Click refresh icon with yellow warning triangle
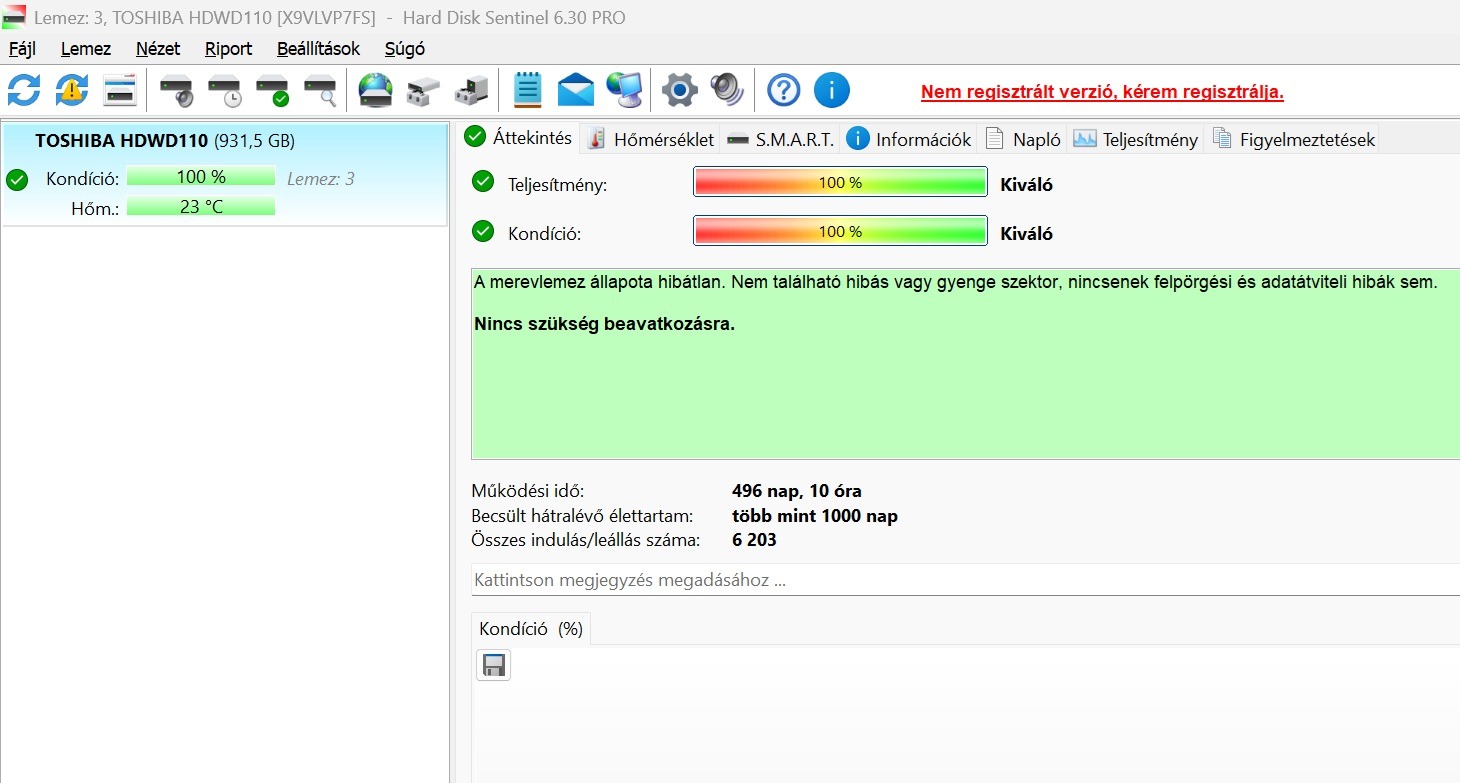The height and width of the screenshot is (783, 1460). click(x=72, y=90)
